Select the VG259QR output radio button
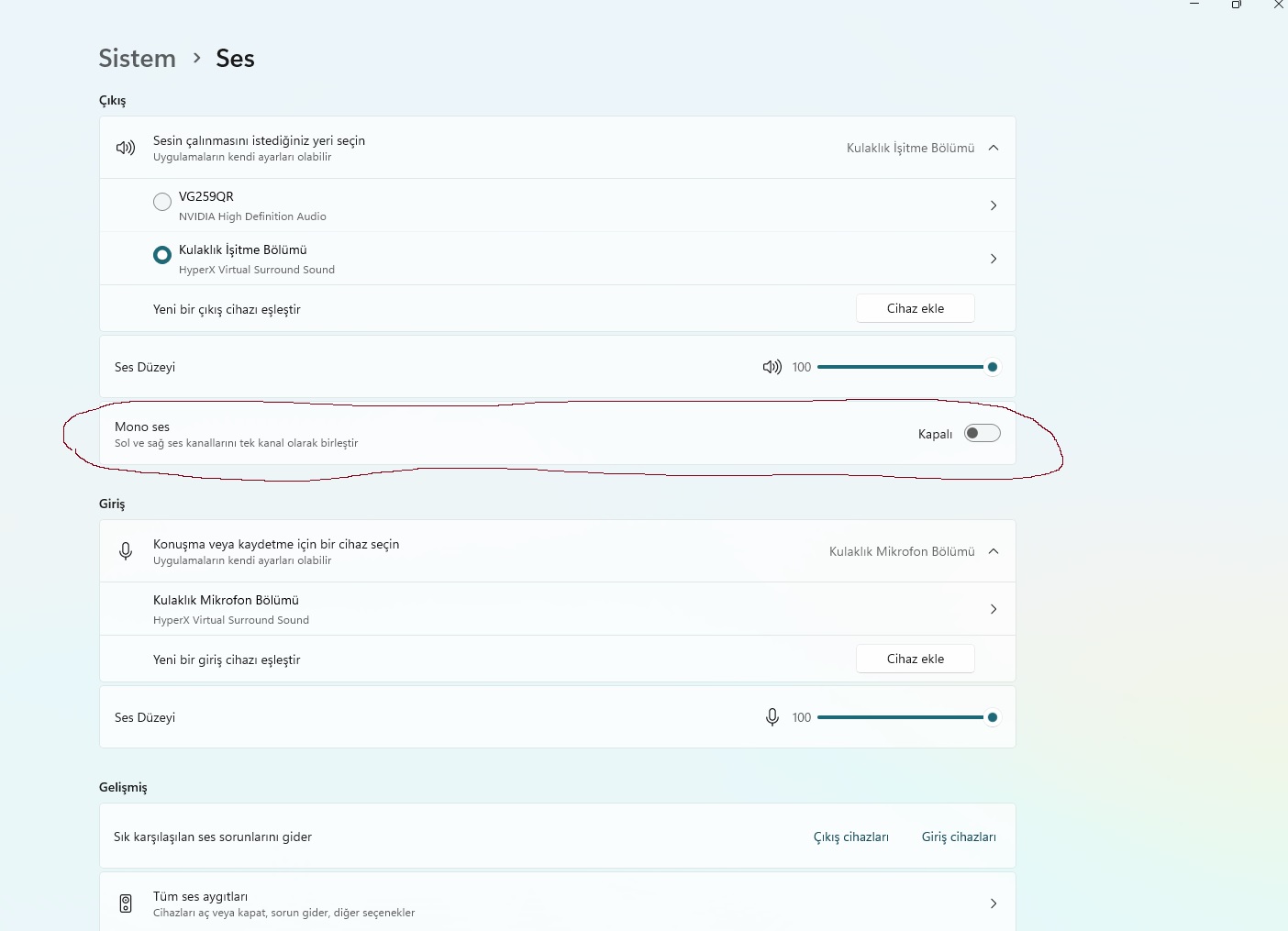 [x=162, y=202]
